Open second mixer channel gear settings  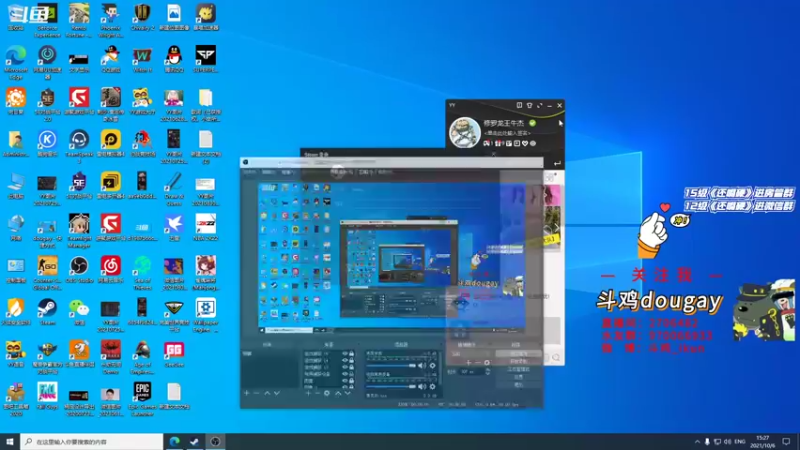click(432, 386)
